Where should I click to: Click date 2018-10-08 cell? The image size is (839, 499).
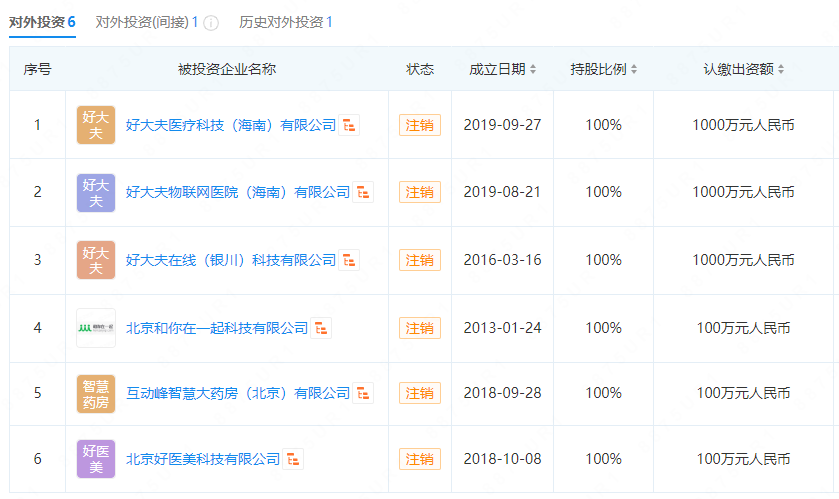click(x=502, y=459)
